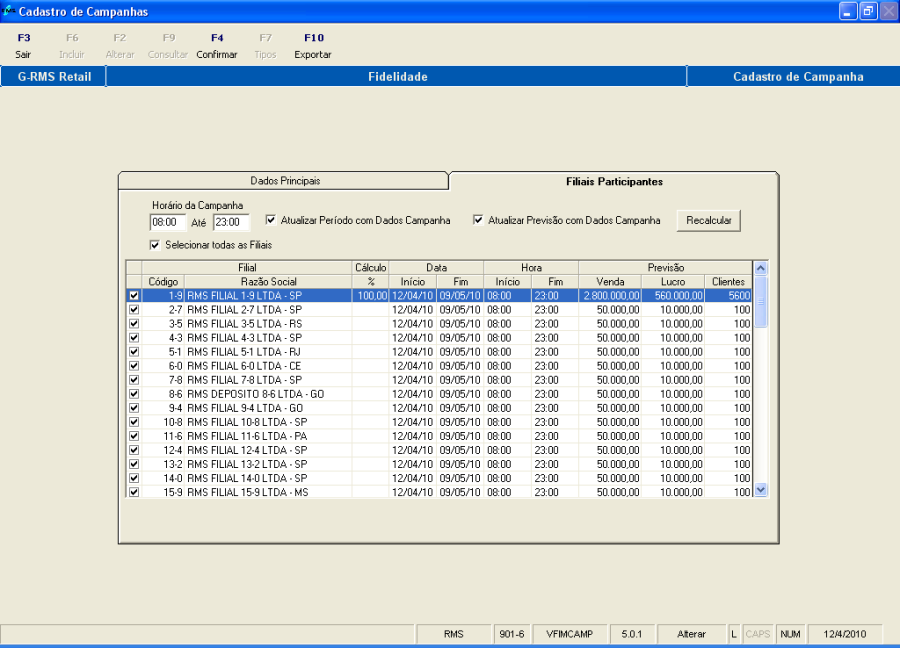Image resolution: width=900 pixels, height=648 pixels.
Task: Click F3 Sair to exit
Action: point(24,46)
